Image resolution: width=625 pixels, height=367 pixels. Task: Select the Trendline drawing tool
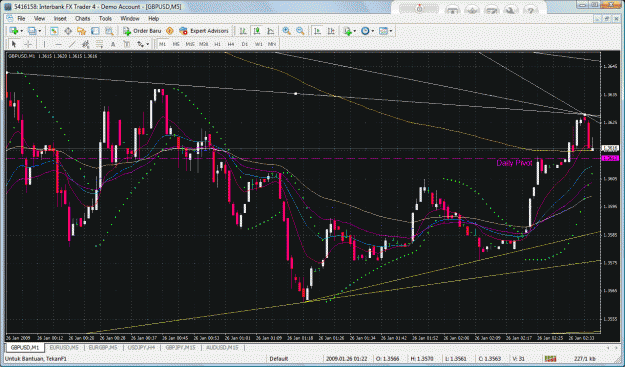click(x=72, y=44)
